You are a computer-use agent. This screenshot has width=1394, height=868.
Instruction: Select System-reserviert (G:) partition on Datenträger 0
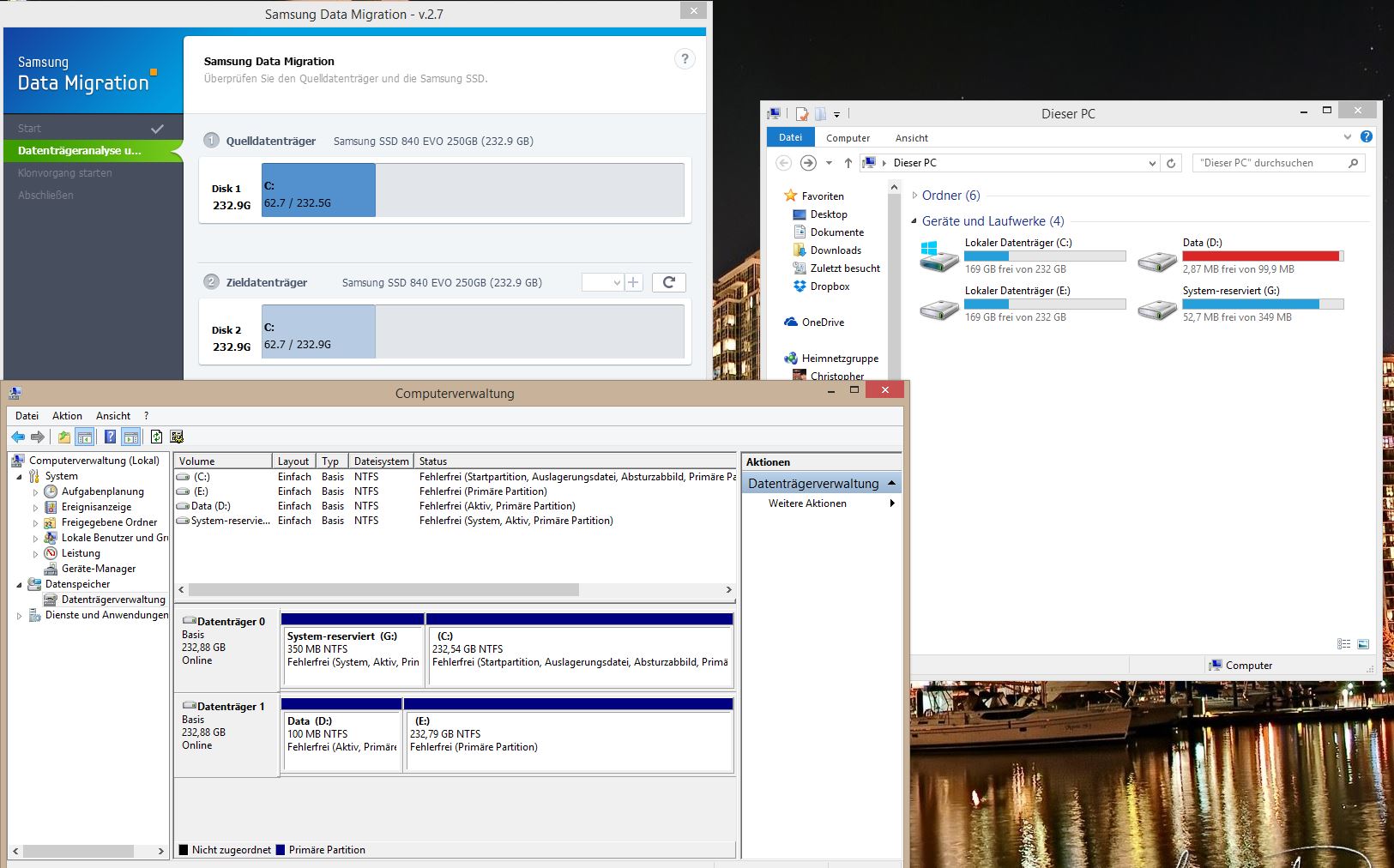coord(353,650)
